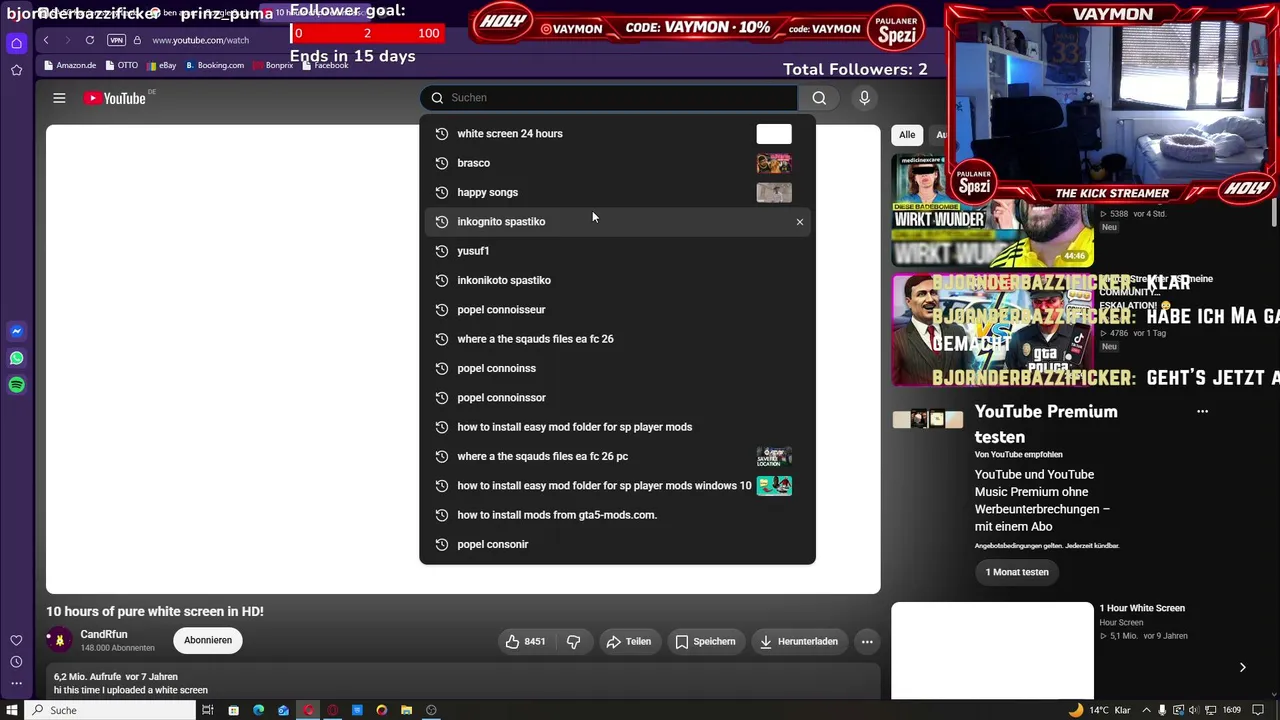The height and width of the screenshot is (720, 1280).
Task: Select suggestion "inkonikoto spastiko"
Action: pos(617,280)
